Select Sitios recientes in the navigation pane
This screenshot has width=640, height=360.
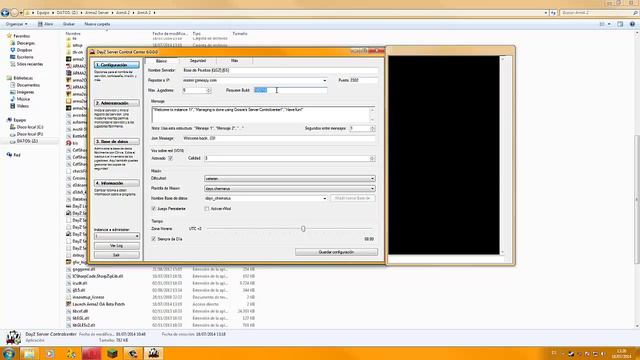tap(29, 64)
